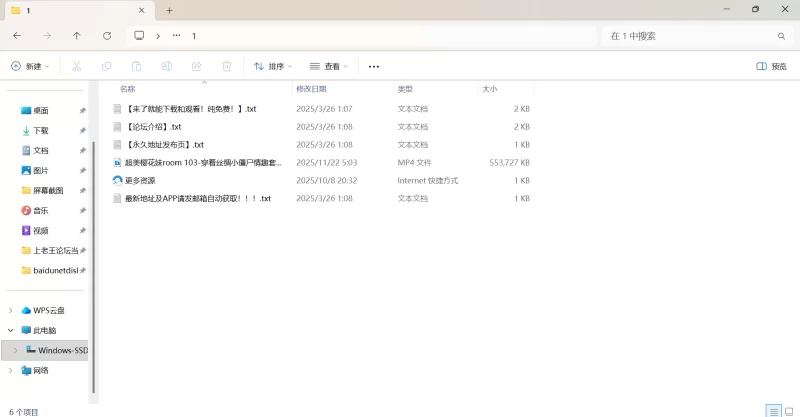Click the Rename icon in toolbar
This screenshot has width=800, height=417.
[167, 66]
